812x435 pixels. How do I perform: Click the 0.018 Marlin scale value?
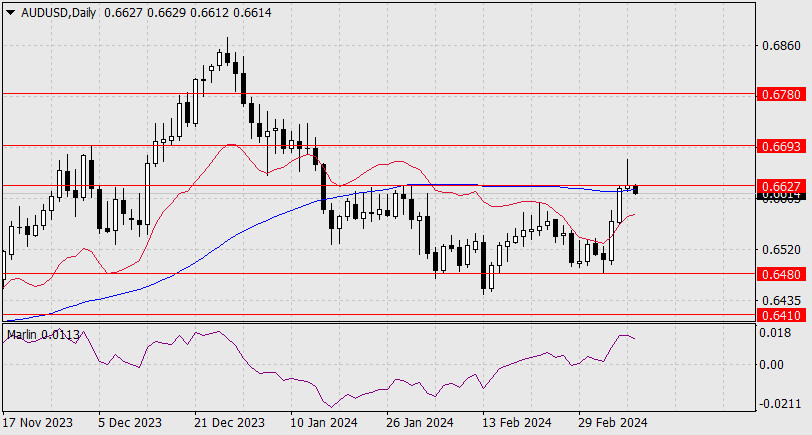(776, 333)
